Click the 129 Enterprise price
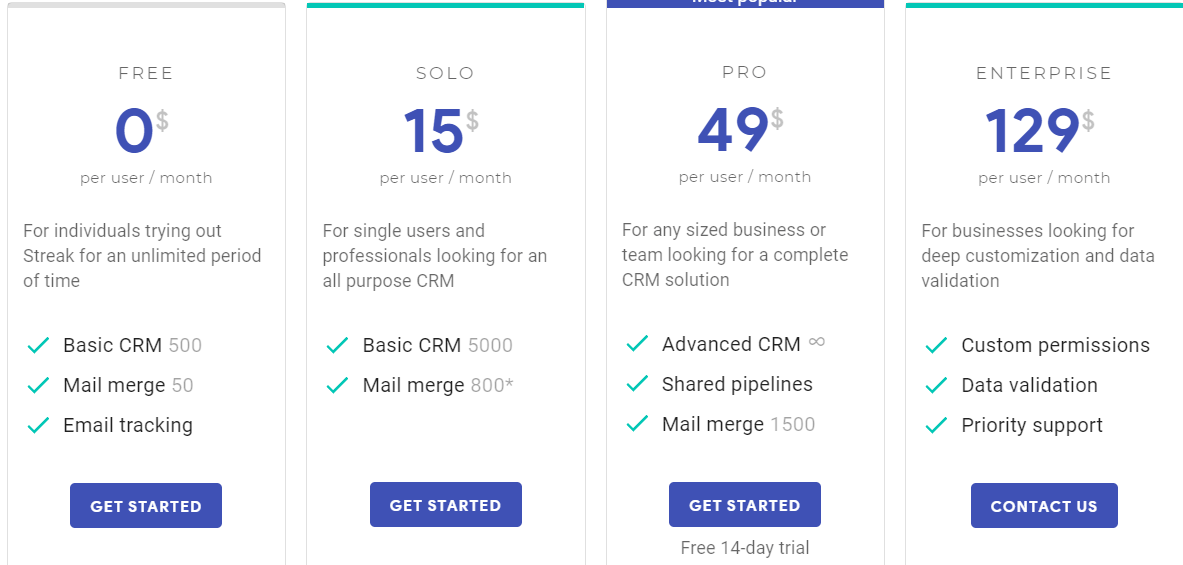Screen dimensions: 1183x565 pos(1032,131)
